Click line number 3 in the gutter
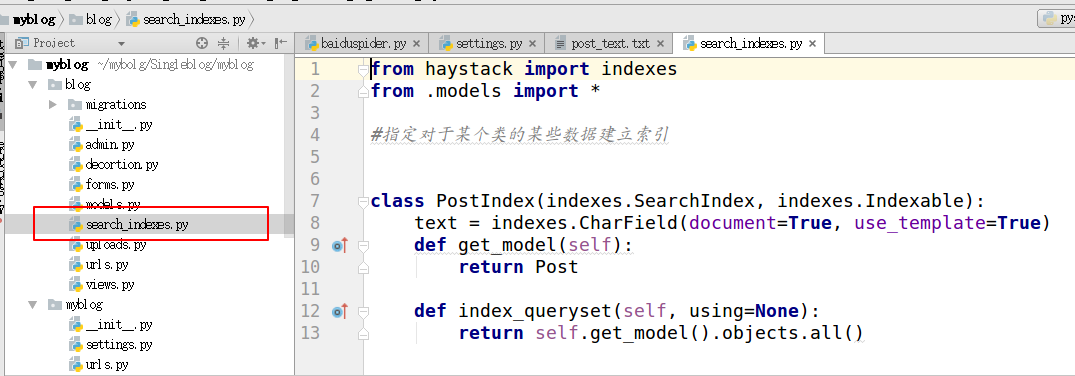 [x=315, y=113]
